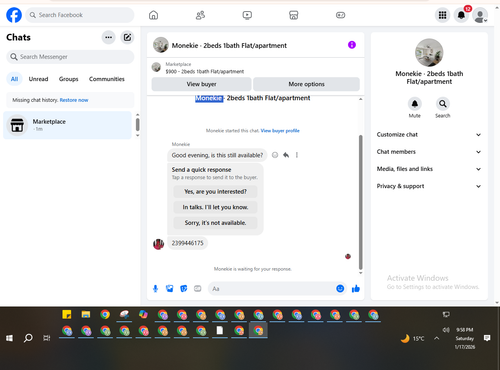The image size is (500, 370).
Task: Expand the Chat members section
Action: [x=429, y=152]
